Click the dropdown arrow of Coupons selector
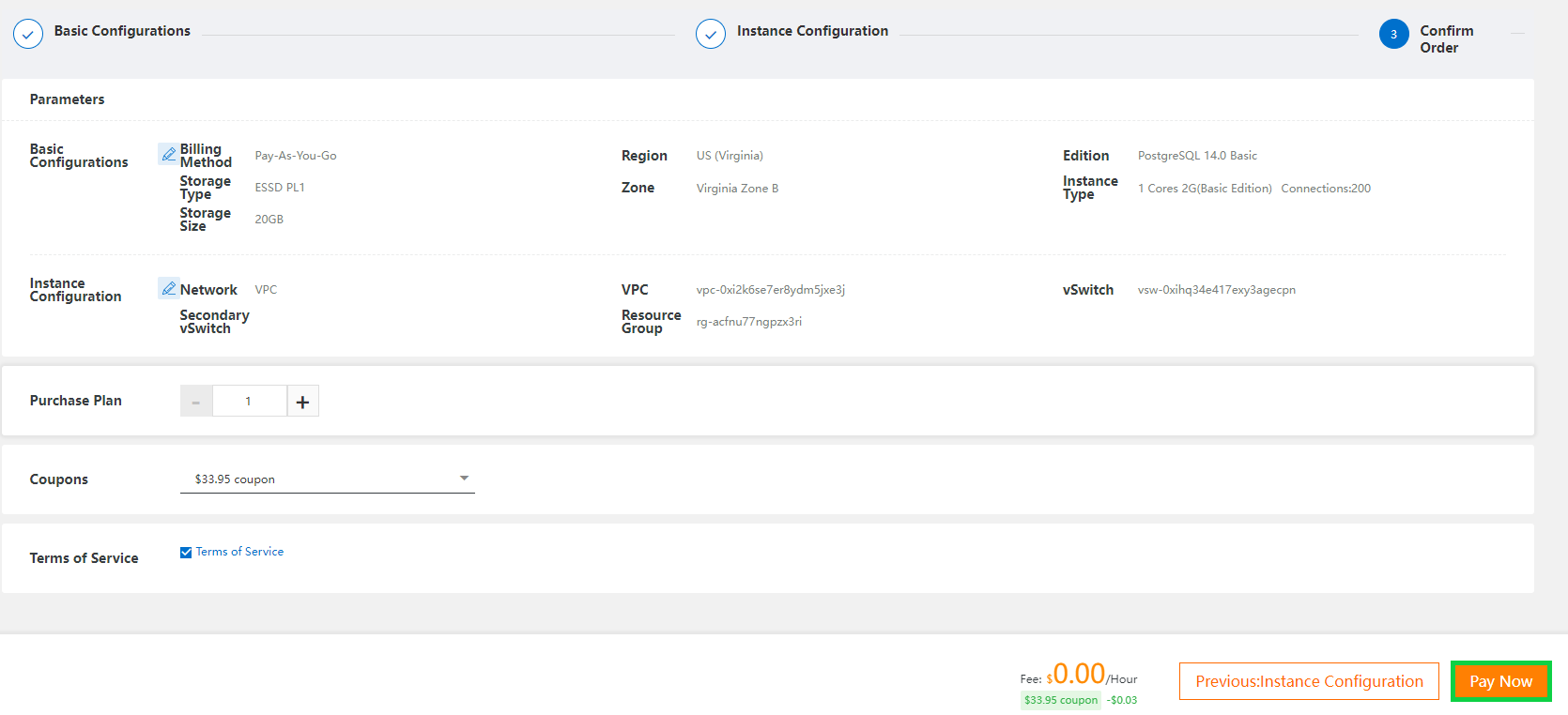The image size is (1568, 715). (464, 479)
